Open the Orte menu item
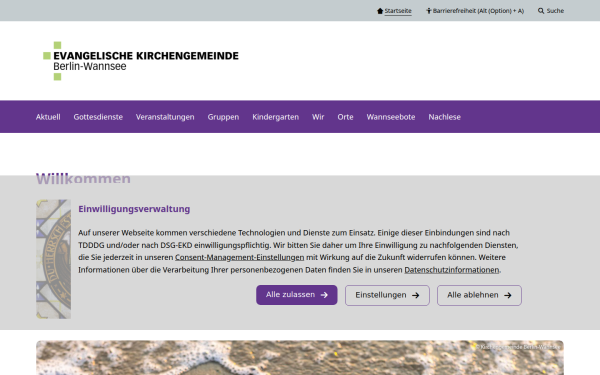 coord(345,117)
